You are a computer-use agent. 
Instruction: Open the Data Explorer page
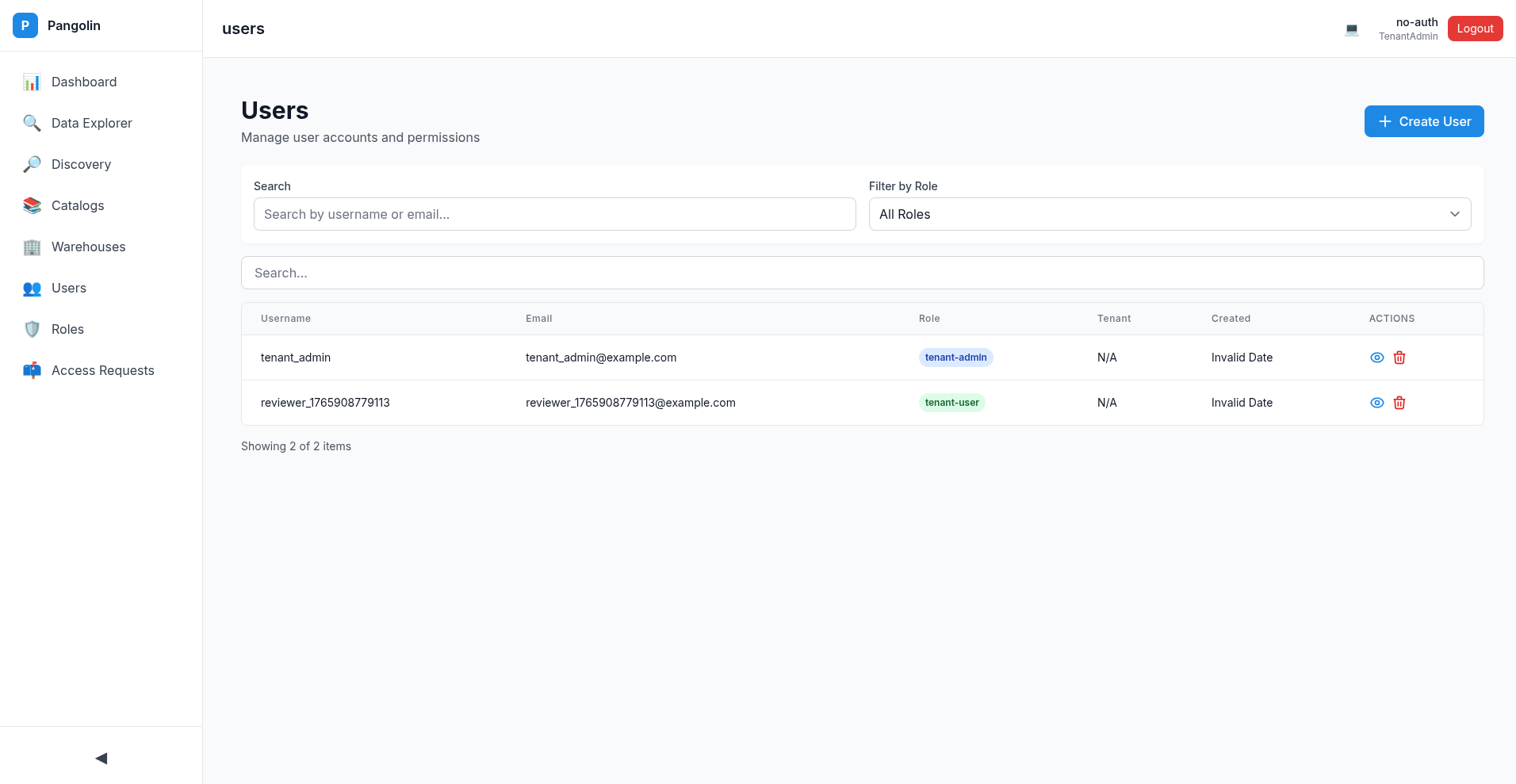point(91,123)
